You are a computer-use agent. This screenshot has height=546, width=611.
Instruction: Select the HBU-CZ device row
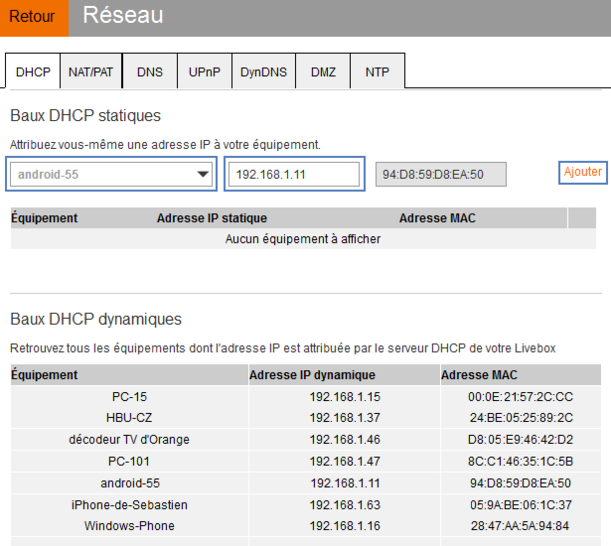pyautogui.click(x=128, y=418)
